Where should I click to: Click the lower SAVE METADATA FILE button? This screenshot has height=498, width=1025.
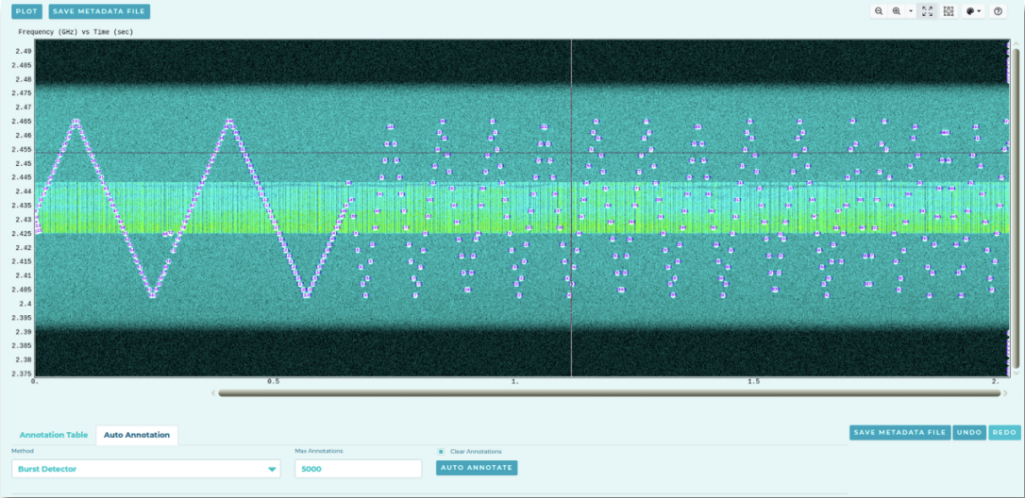(900, 433)
